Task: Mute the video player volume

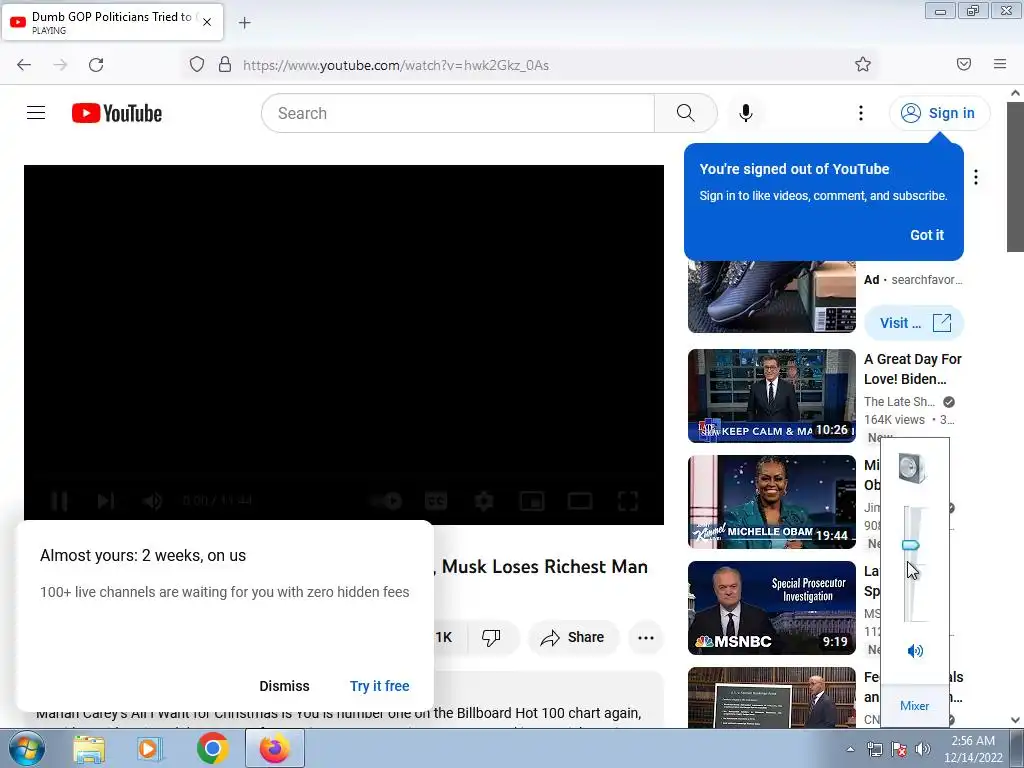Action: [152, 501]
